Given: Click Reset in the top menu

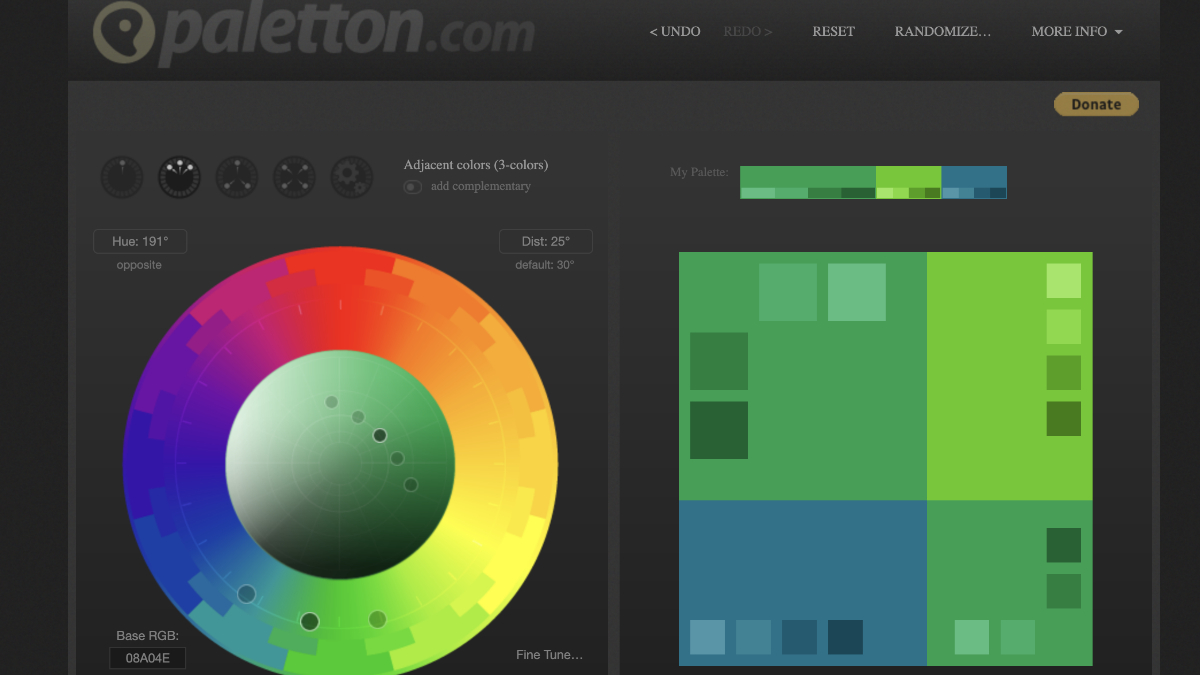Looking at the screenshot, I should (x=833, y=32).
